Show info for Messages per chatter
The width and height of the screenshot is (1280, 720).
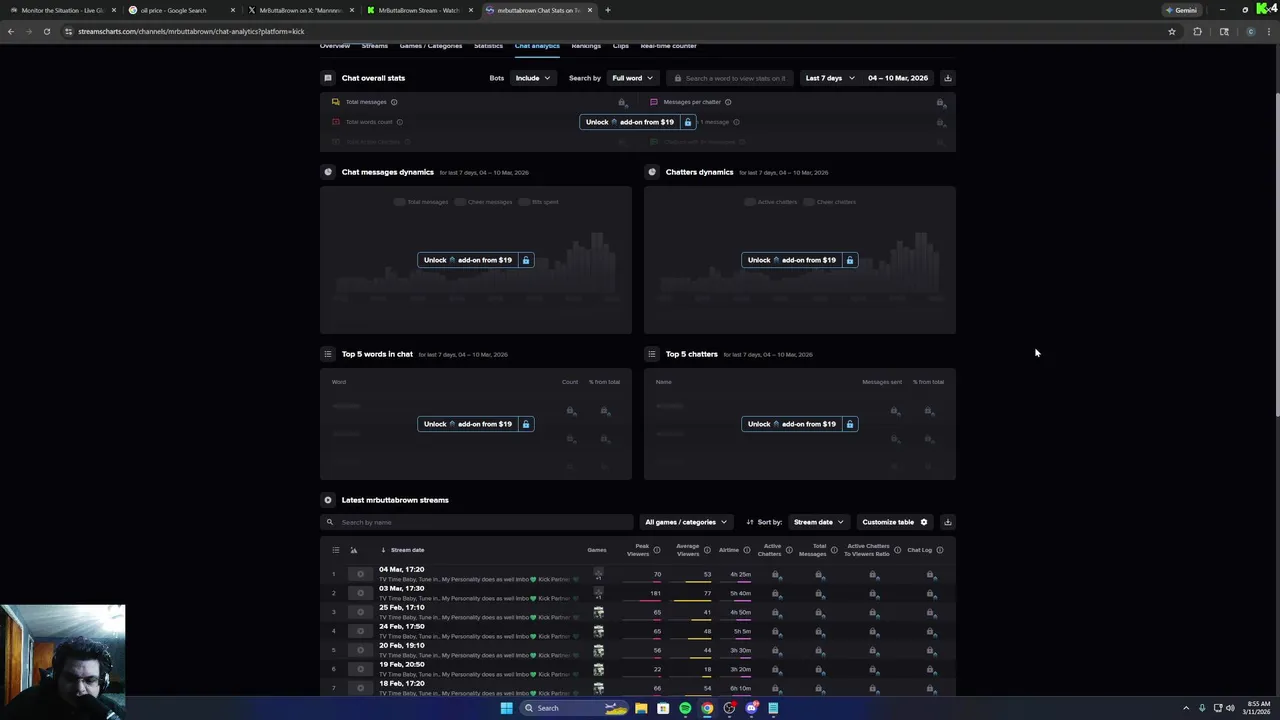click(728, 102)
